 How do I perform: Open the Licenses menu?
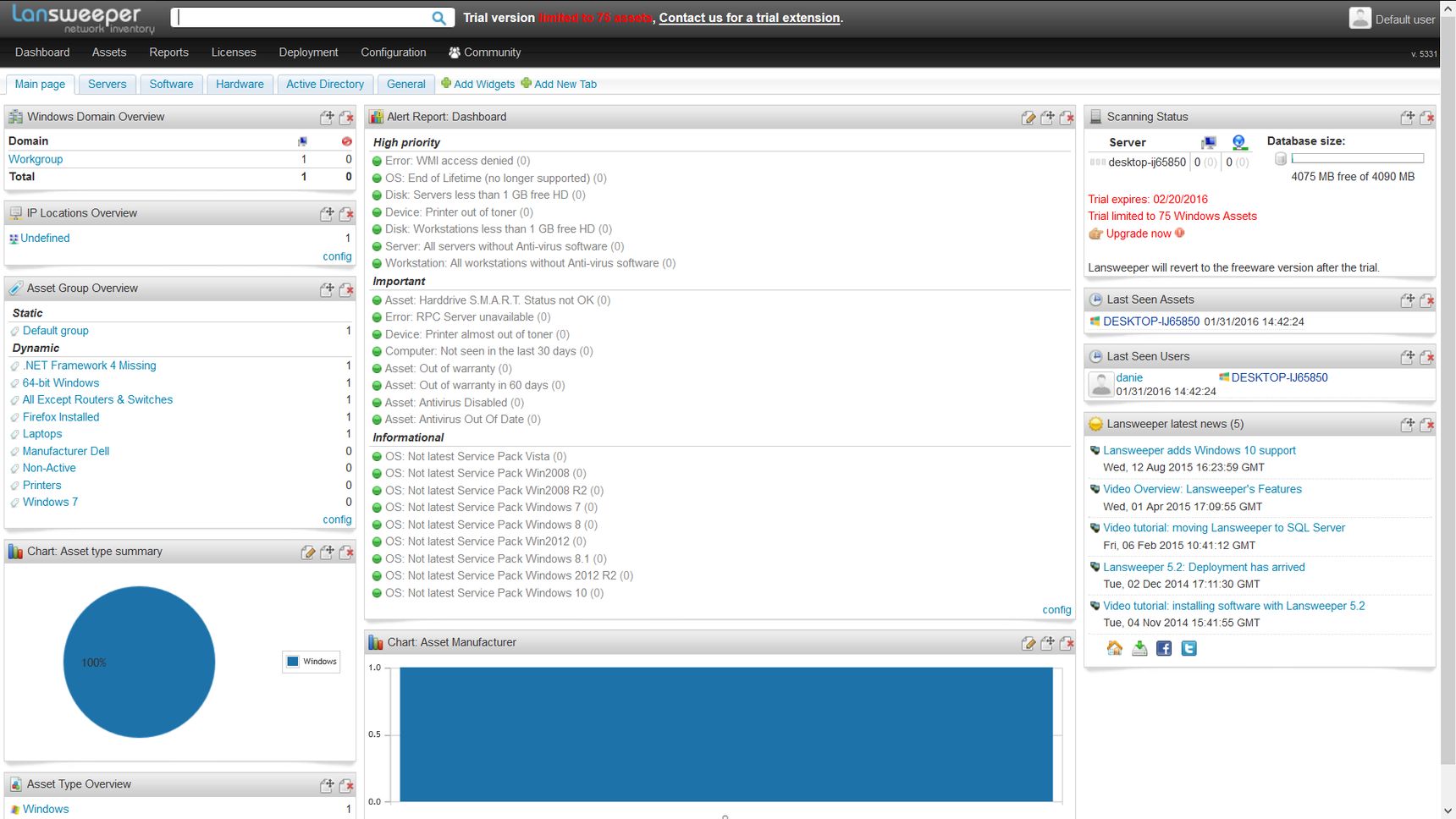(x=234, y=52)
